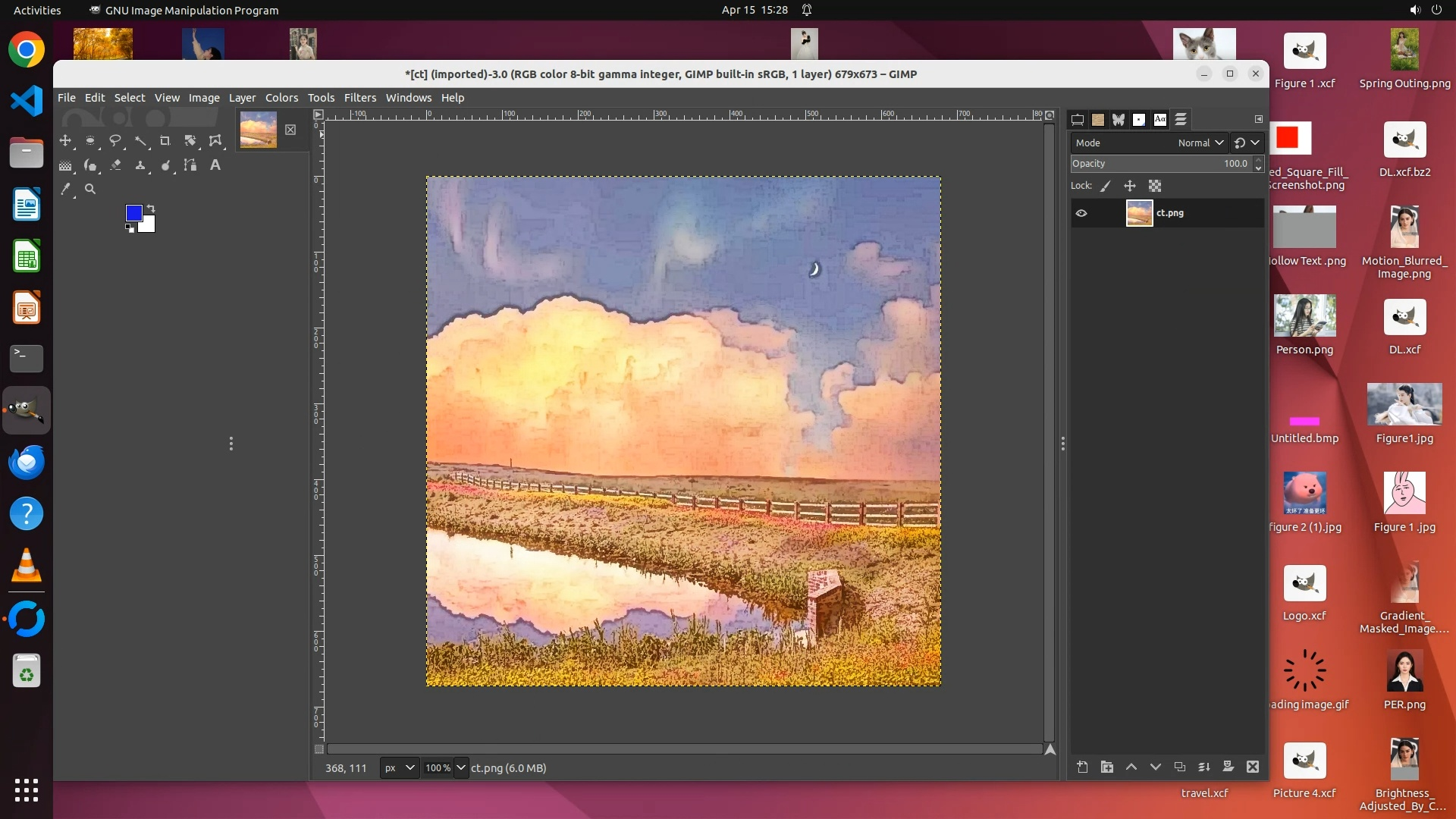Pick the Color Picker eyedropper tool

coord(66,190)
